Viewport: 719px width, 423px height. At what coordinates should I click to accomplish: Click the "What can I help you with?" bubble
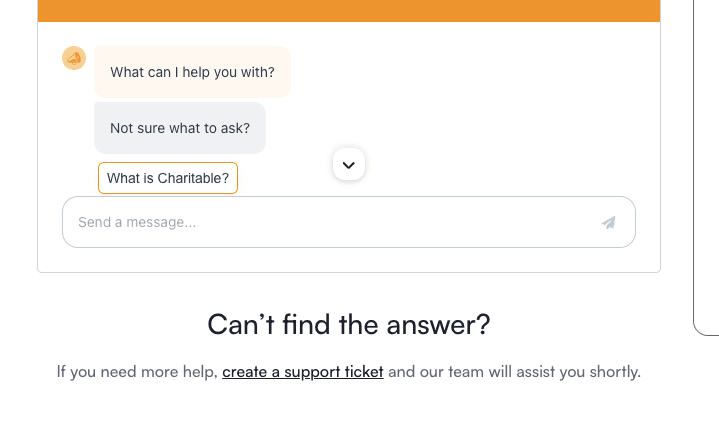193,72
